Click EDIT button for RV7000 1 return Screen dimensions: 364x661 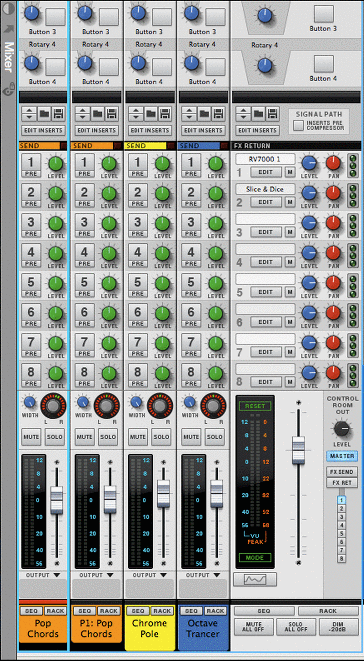(x=266, y=172)
